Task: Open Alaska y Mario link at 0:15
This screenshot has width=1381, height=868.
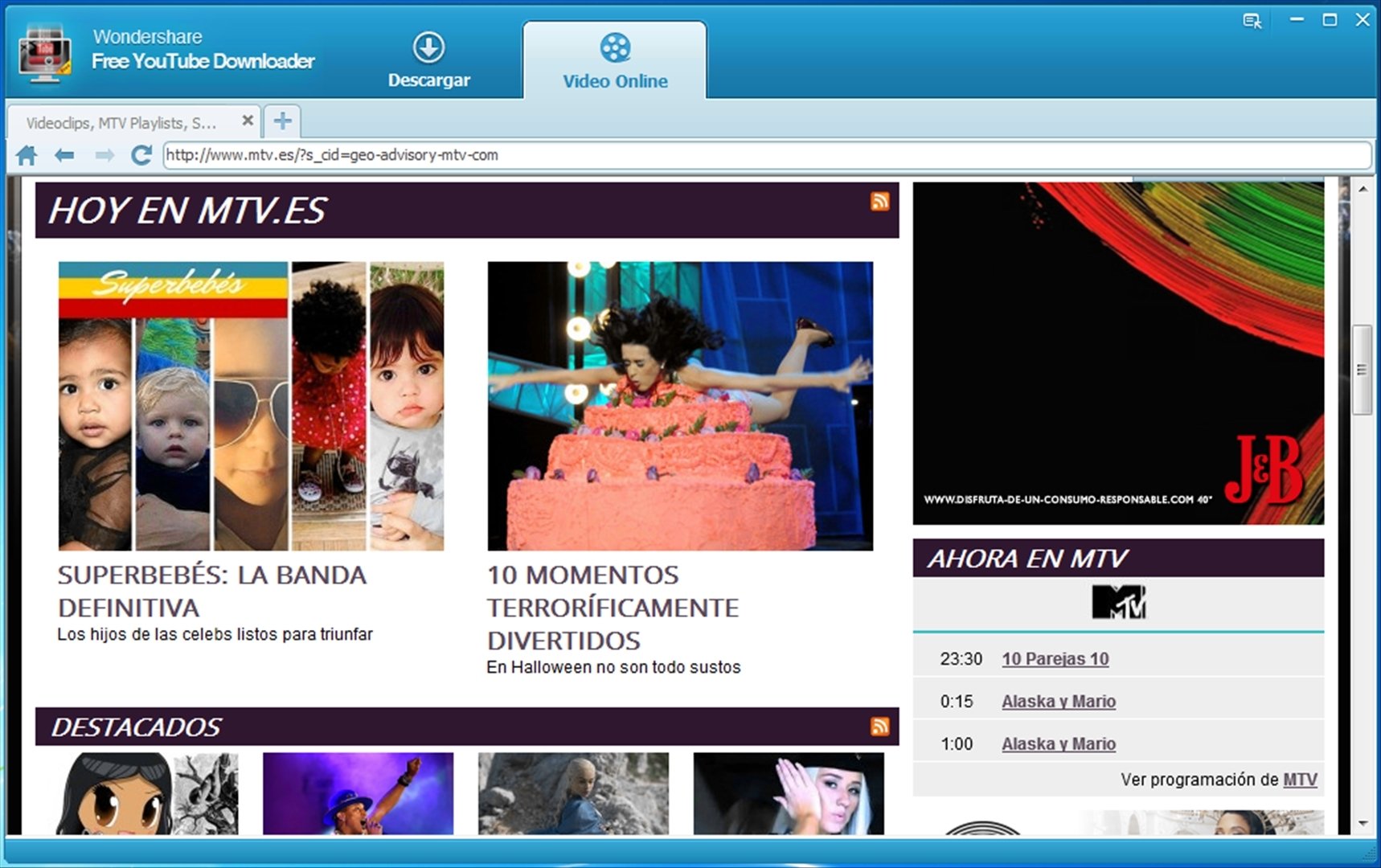Action: point(1058,702)
